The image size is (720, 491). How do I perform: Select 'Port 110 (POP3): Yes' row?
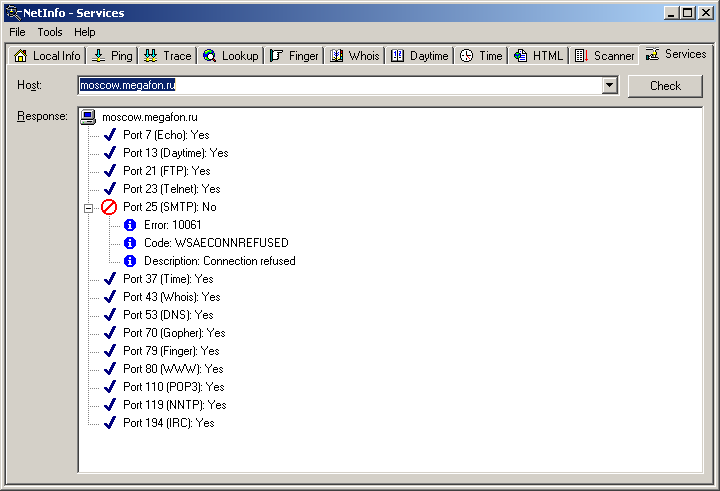click(x=174, y=387)
